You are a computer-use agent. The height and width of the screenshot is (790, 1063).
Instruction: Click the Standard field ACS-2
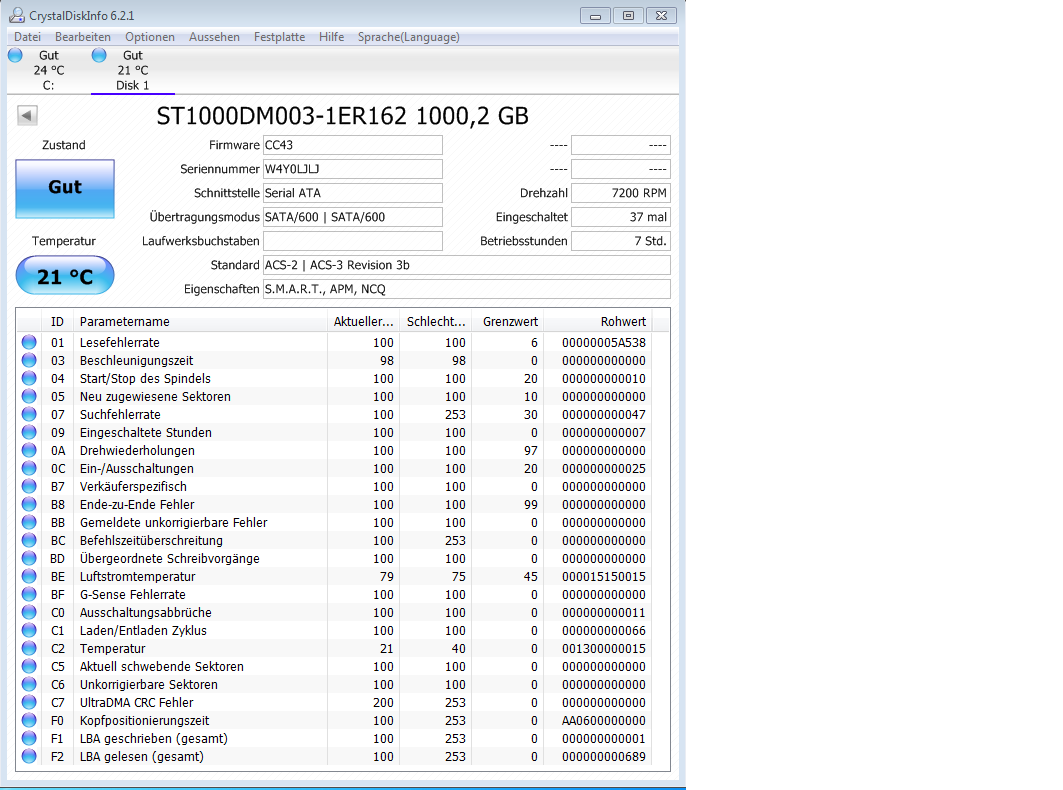[x=466, y=265]
